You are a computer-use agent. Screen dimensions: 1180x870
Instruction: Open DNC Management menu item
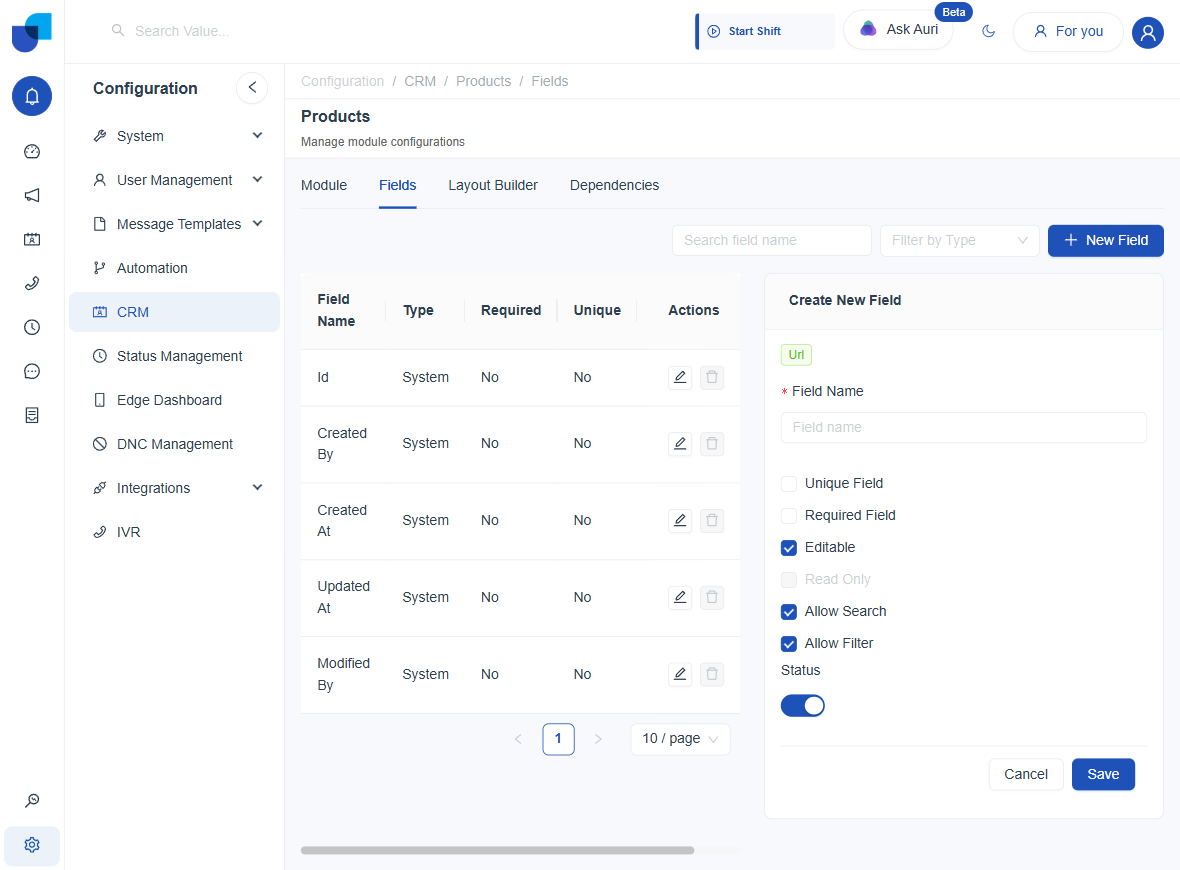pyautogui.click(x=174, y=444)
